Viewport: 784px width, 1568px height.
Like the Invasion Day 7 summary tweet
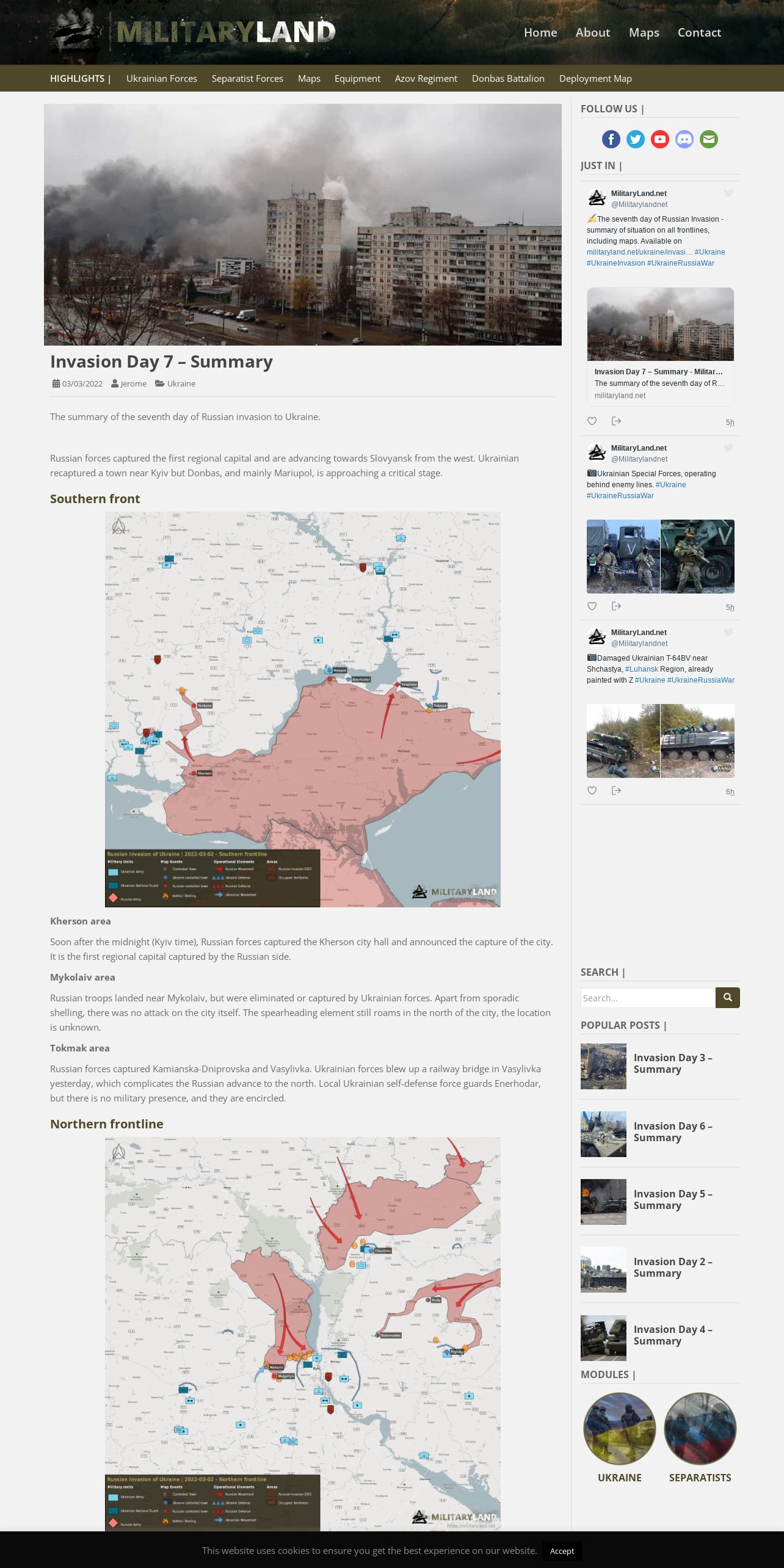click(592, 421)
